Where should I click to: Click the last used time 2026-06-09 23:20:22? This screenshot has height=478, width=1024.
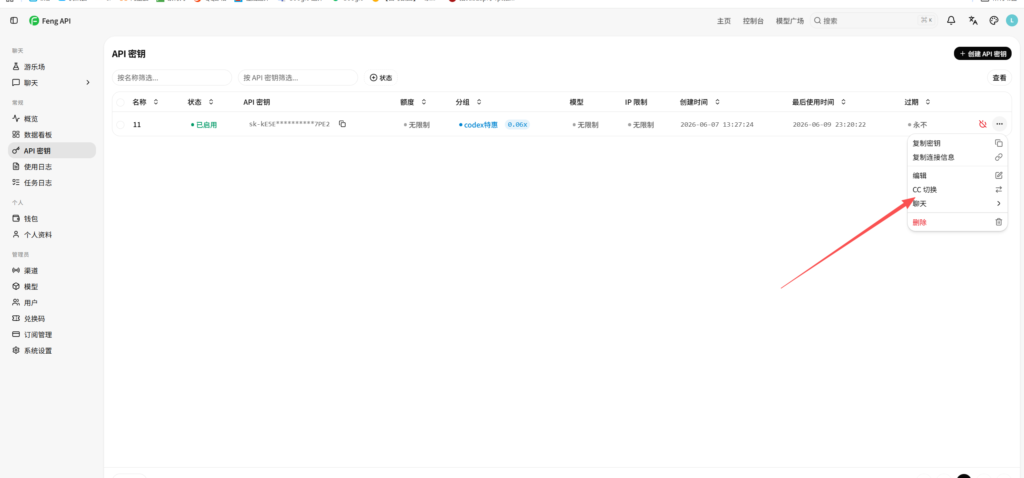829,124
